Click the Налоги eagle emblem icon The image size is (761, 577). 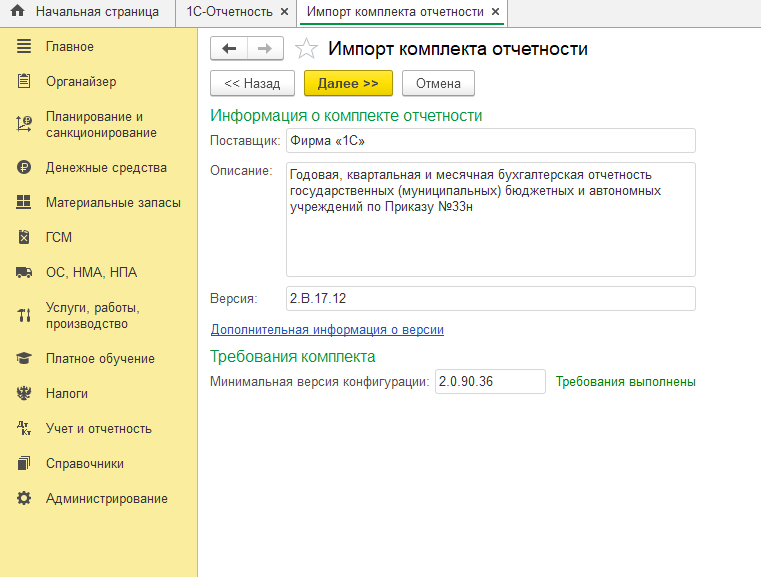[x=24, y=393]
